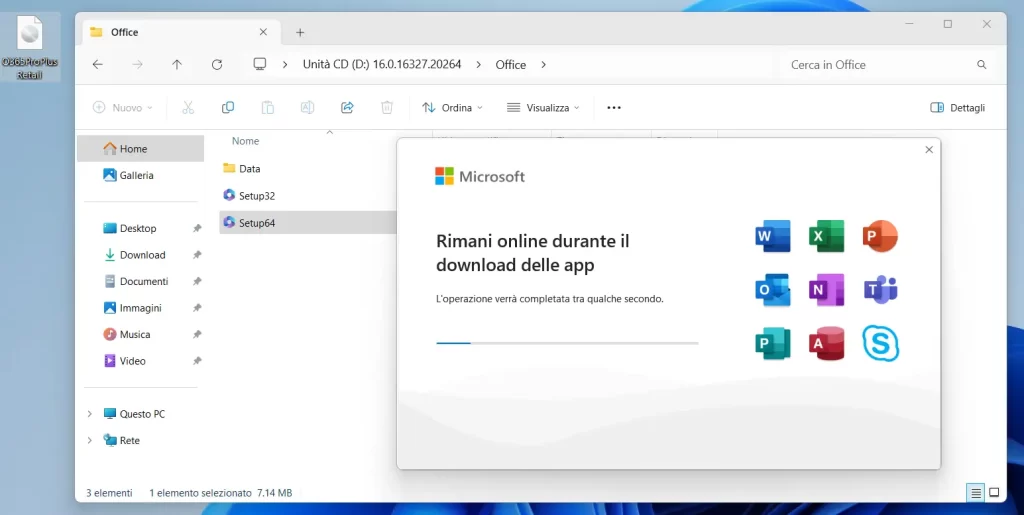The image size is (1024, 515).
Task: Expand chevron before Unità CD breadcrumb
Action: (285, 65)
